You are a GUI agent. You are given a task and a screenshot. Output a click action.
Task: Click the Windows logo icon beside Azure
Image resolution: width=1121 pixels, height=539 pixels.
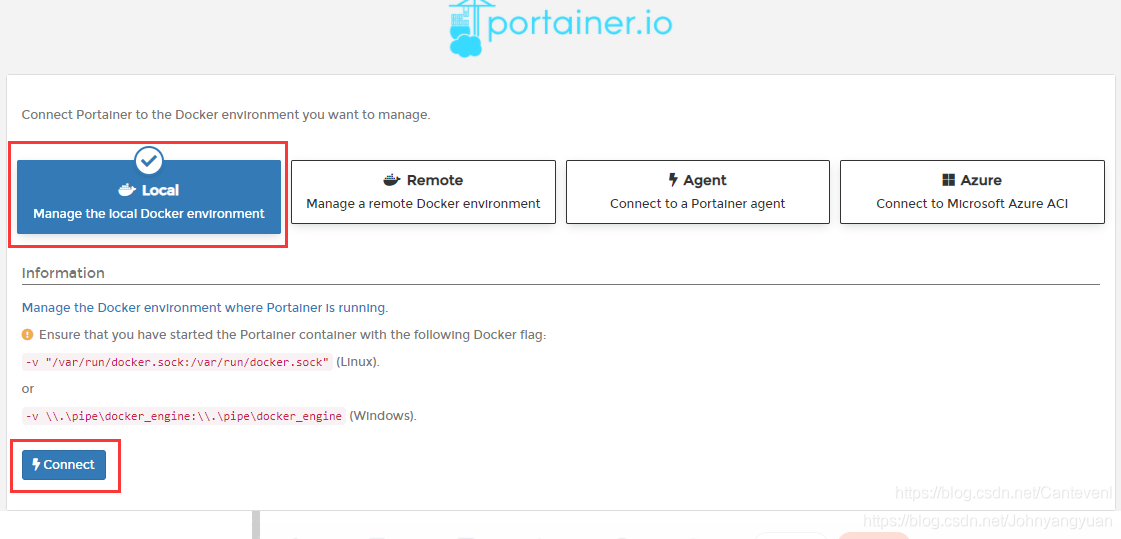(x=949, y=180)
